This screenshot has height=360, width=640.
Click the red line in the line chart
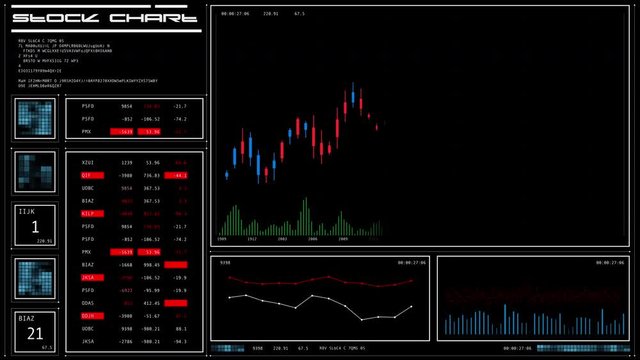coord(320,281)
